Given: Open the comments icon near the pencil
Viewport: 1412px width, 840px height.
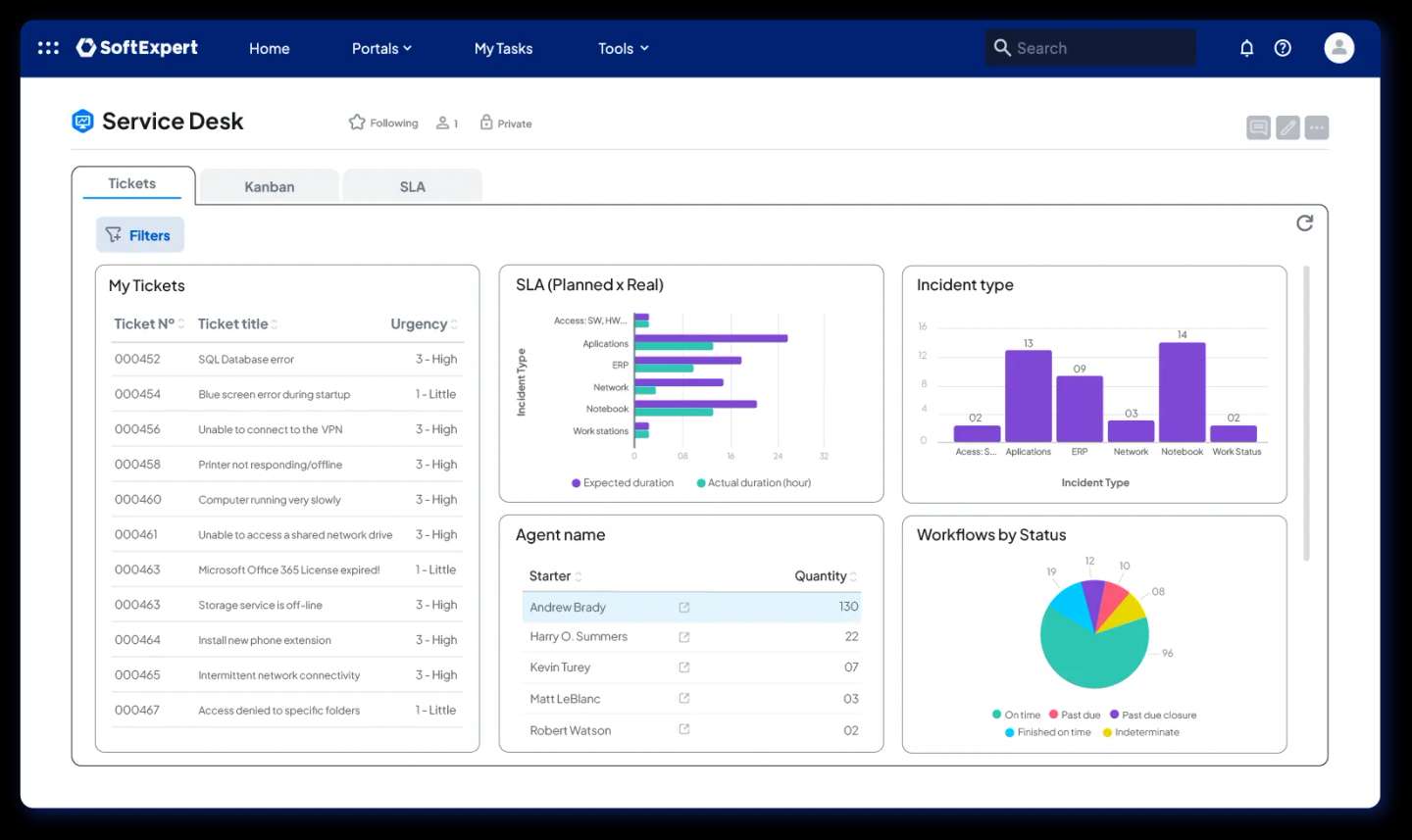Looking at the screenshot, I should [1258, 126].
